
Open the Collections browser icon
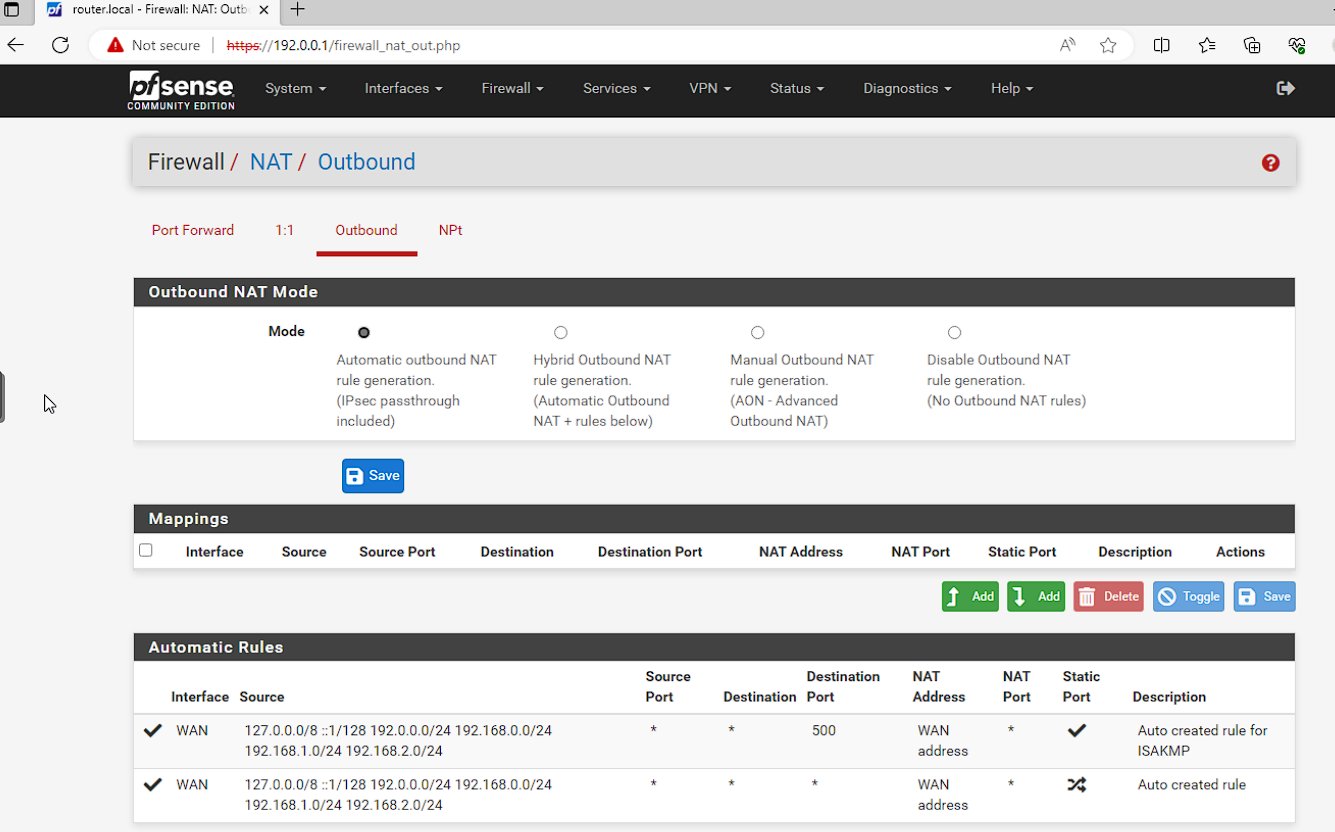click(x=1252, y=45)
